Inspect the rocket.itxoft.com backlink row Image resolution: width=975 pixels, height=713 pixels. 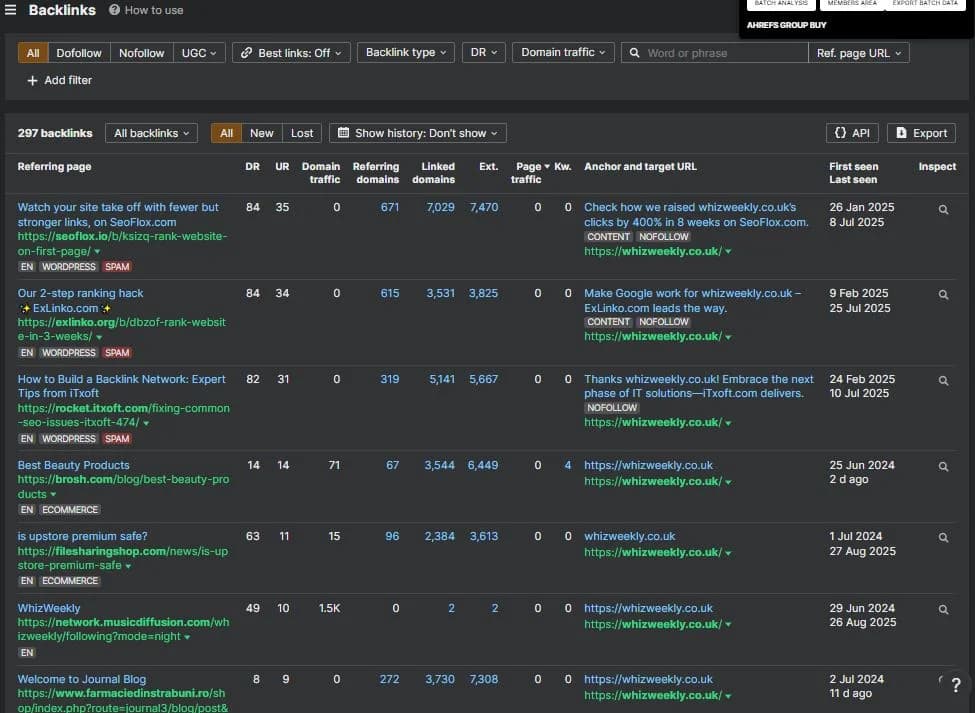[943, 380]
